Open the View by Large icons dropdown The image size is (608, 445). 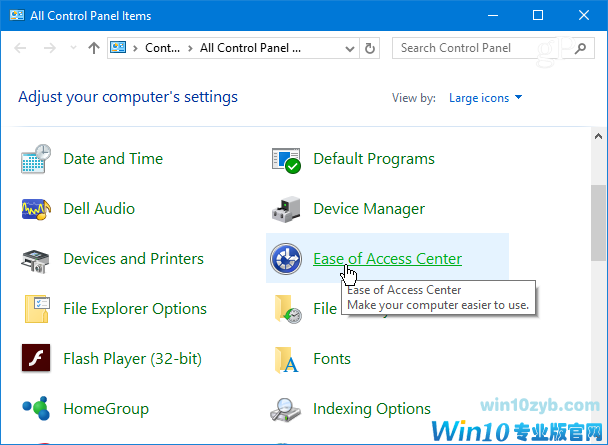pyautogui.click(x=485, y=98)
